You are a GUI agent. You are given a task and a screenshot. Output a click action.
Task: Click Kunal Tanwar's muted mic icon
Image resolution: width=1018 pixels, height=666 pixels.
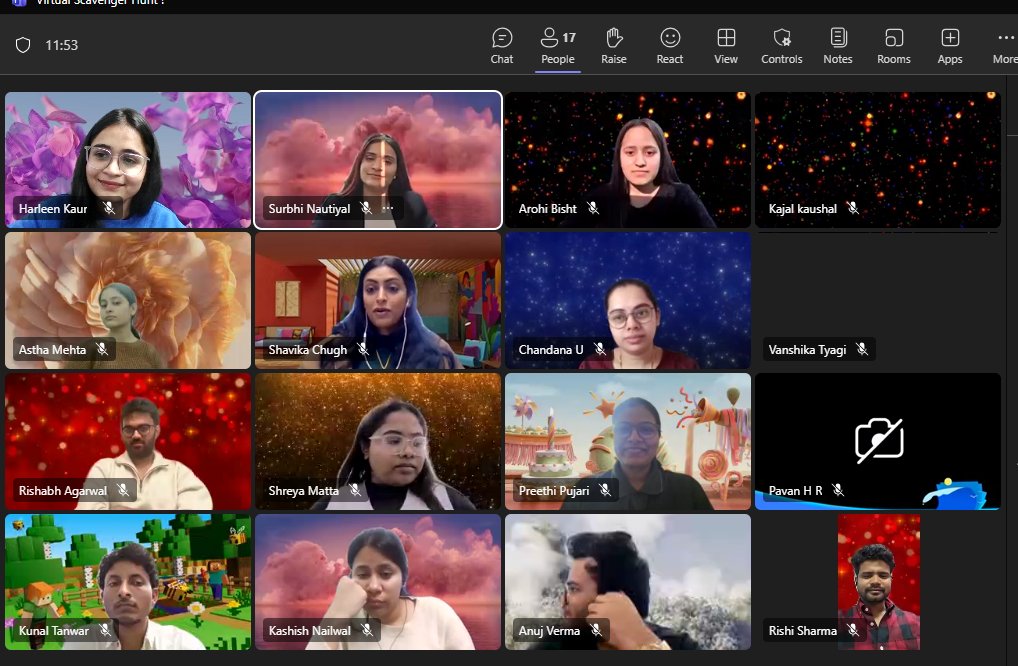(105, 630)
